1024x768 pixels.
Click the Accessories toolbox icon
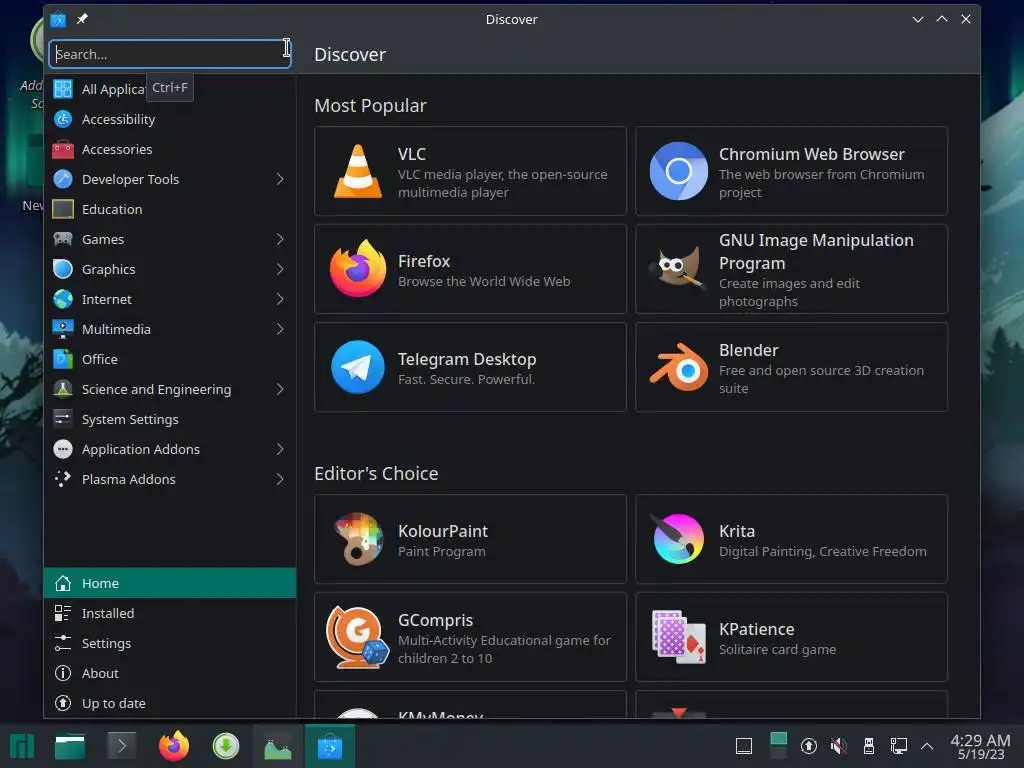[x=63, y=149]
